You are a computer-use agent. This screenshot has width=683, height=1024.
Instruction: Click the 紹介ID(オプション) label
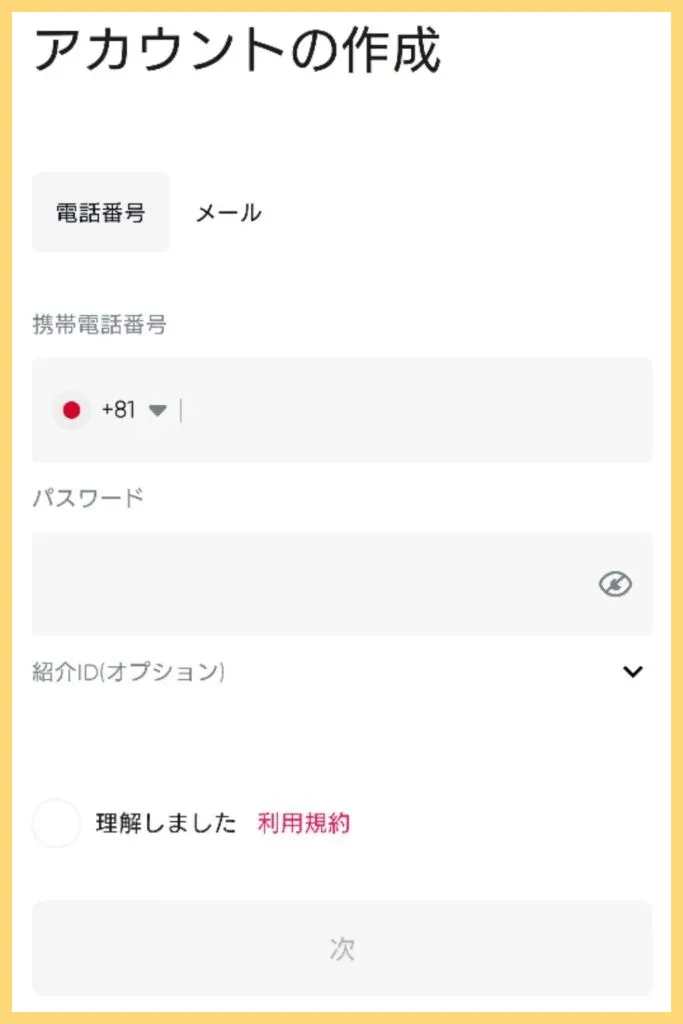(x=129, y=672)
